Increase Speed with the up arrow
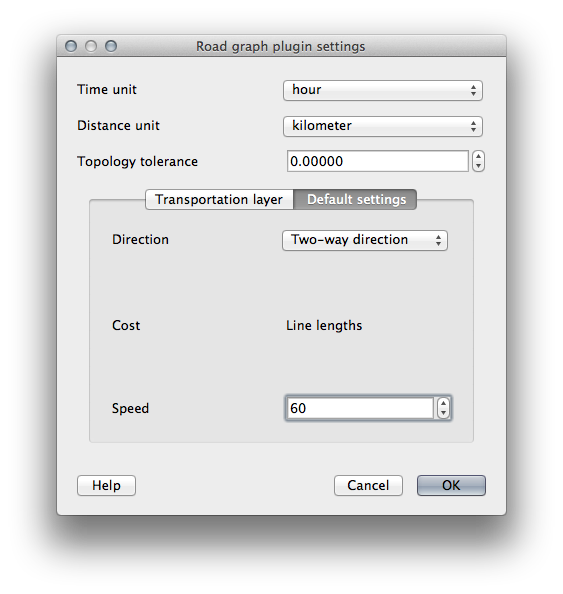This screenshot has width=563, height=594. tap(443, 404)
